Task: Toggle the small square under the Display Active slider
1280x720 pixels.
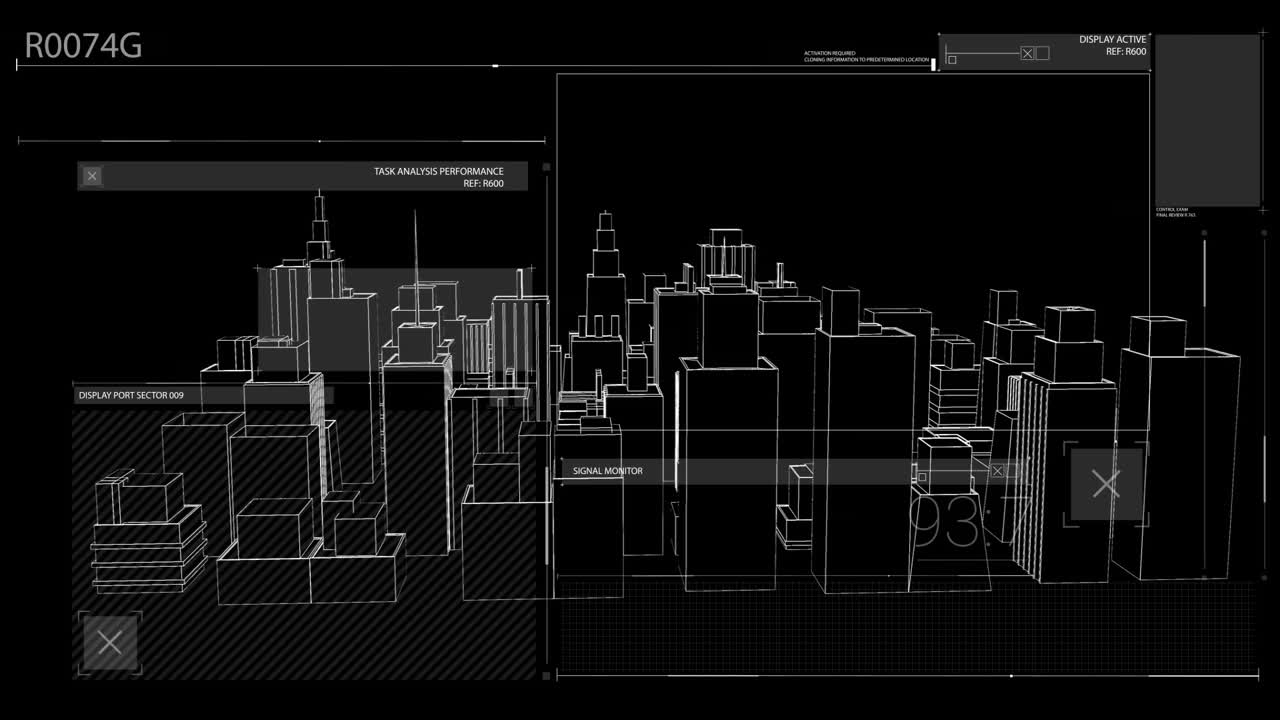Action: (x=952, y=59)
